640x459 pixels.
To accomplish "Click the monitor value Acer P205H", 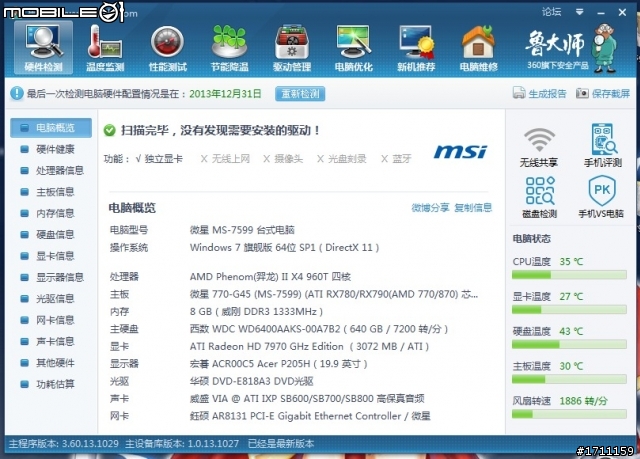I will [278, 364].
